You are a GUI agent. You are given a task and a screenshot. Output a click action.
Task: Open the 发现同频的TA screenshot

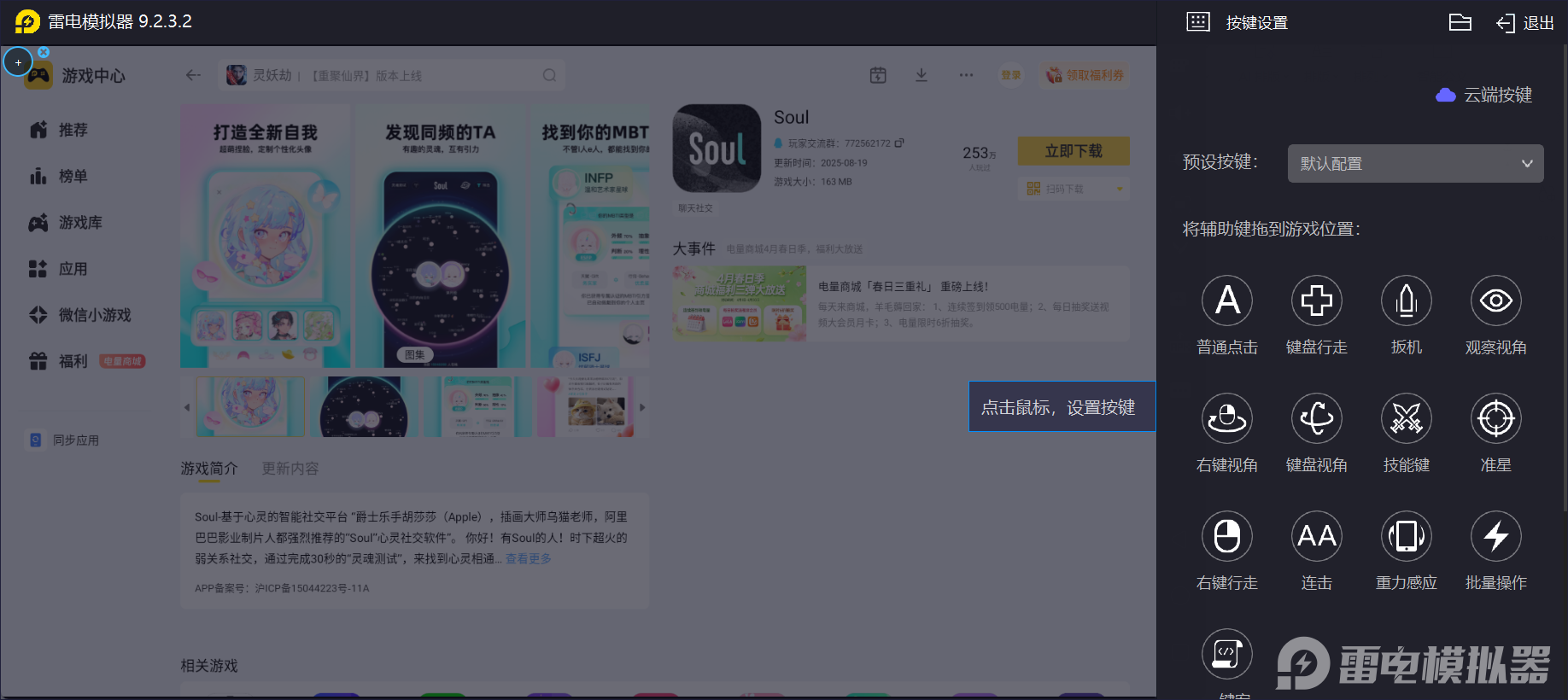(440, 236)
